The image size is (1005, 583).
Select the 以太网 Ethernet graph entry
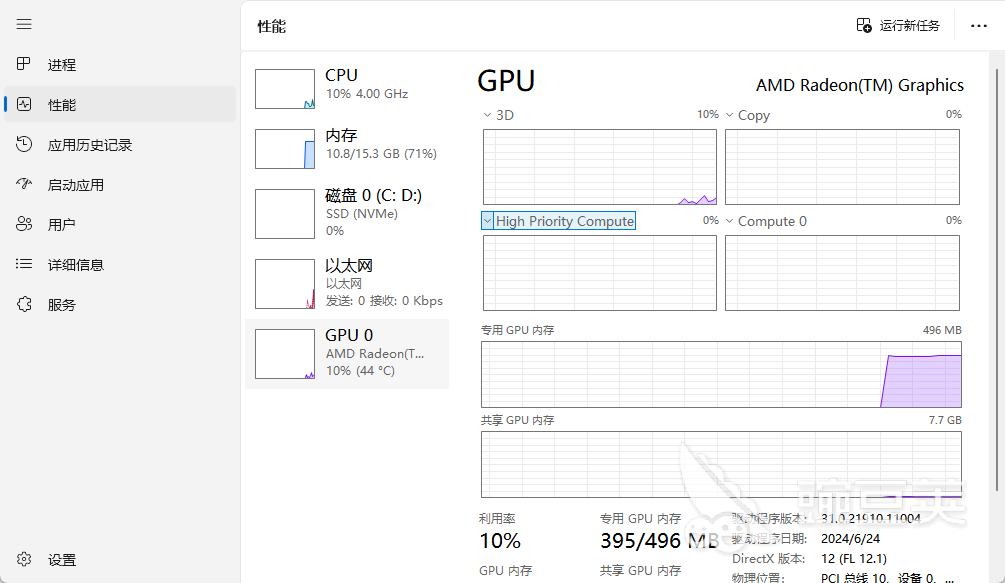click(347, 283)
